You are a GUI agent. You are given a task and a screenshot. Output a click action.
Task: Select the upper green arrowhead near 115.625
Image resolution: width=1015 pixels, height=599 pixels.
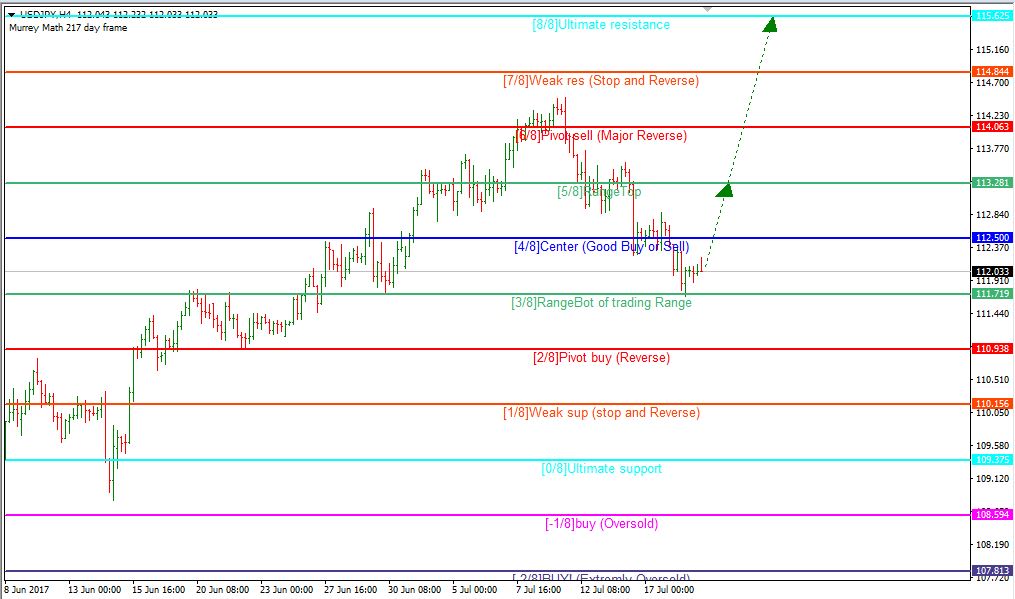pos(770,25)
